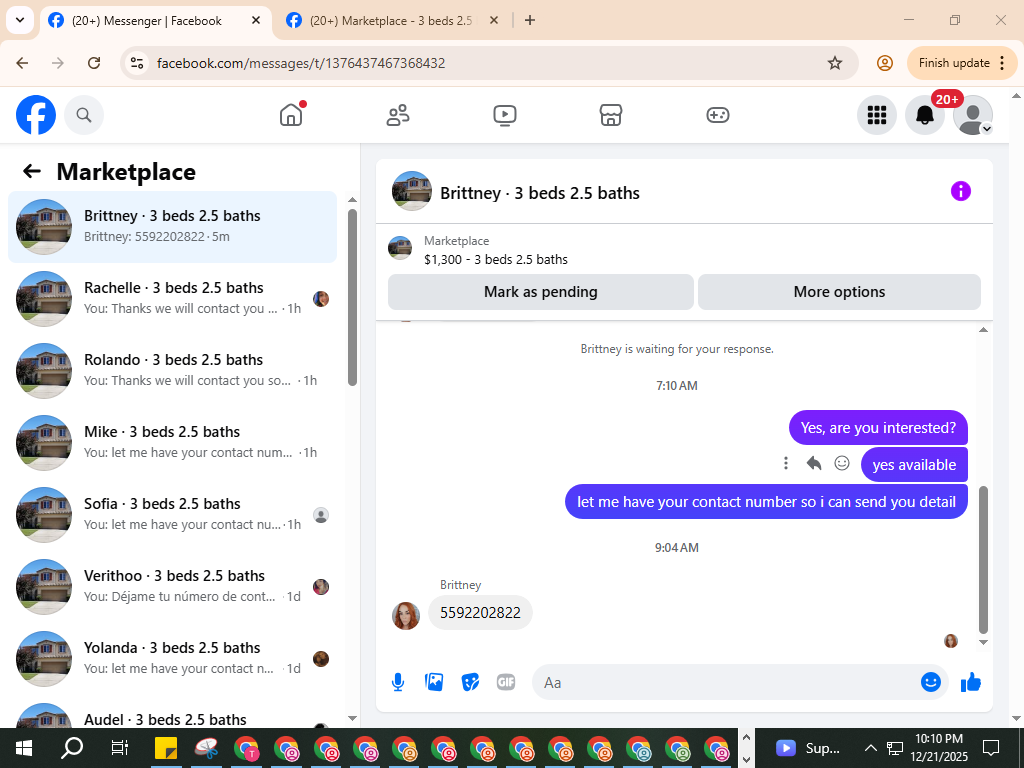
Task: Open the Gaming controller icon
Action: click(718, 115)
